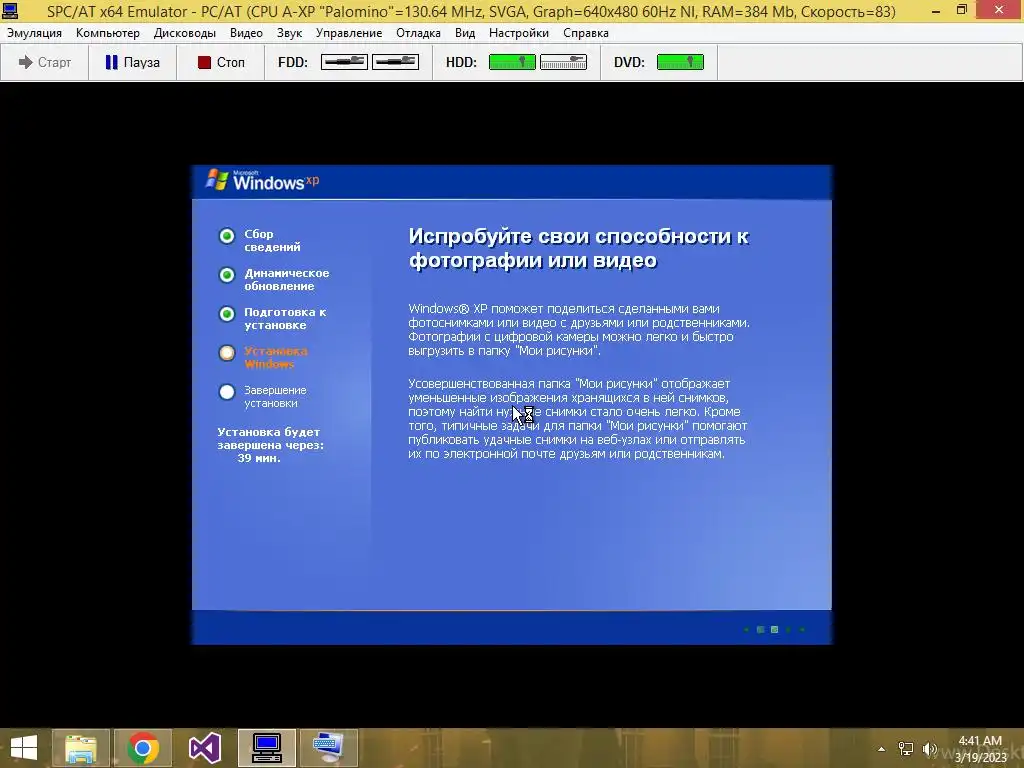Click the Подготовка к установке label

pyautogui.click(x=285, y=318)
